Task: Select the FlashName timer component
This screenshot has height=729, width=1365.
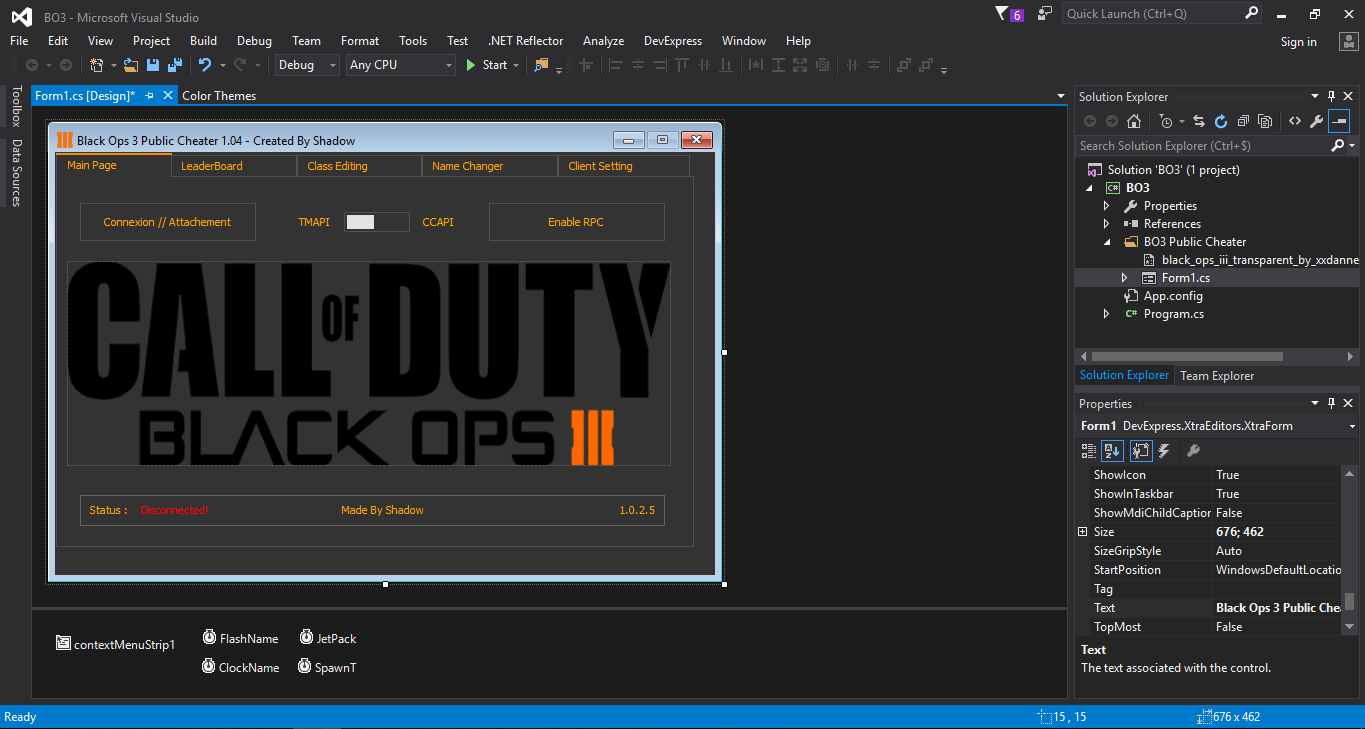Action: [240, 638]
